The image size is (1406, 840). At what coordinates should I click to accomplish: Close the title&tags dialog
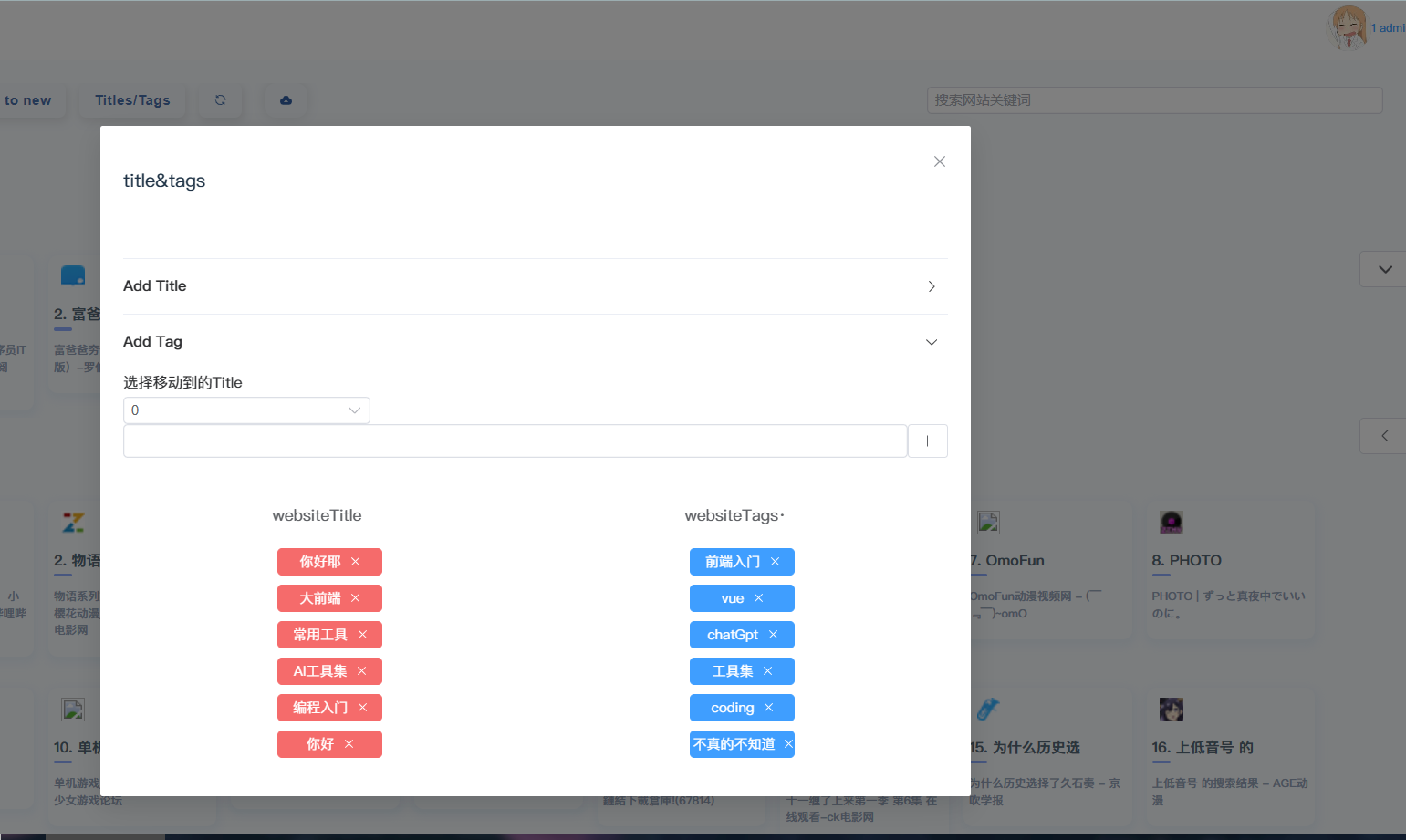point(939,161)
